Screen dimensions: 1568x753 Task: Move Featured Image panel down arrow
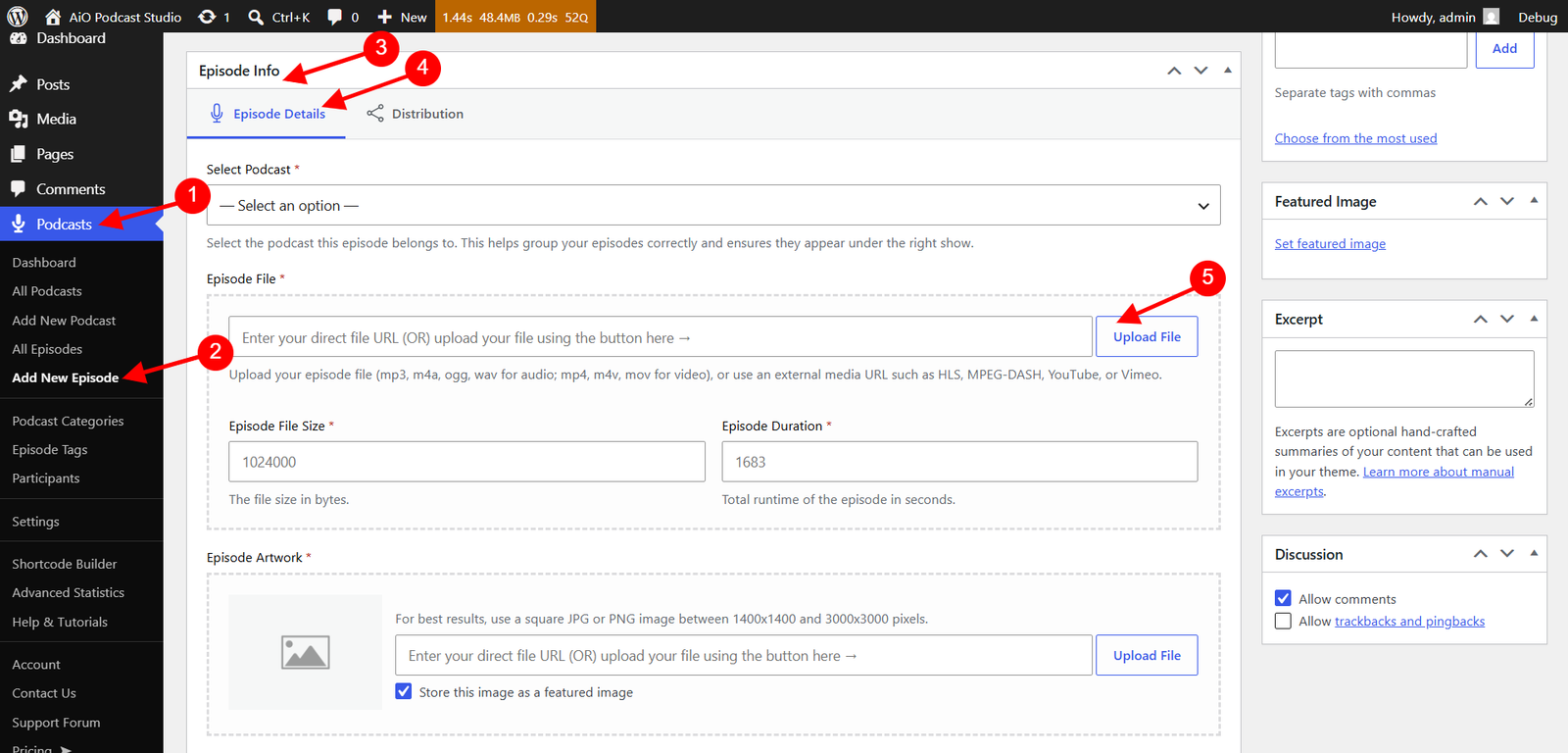1507,201
